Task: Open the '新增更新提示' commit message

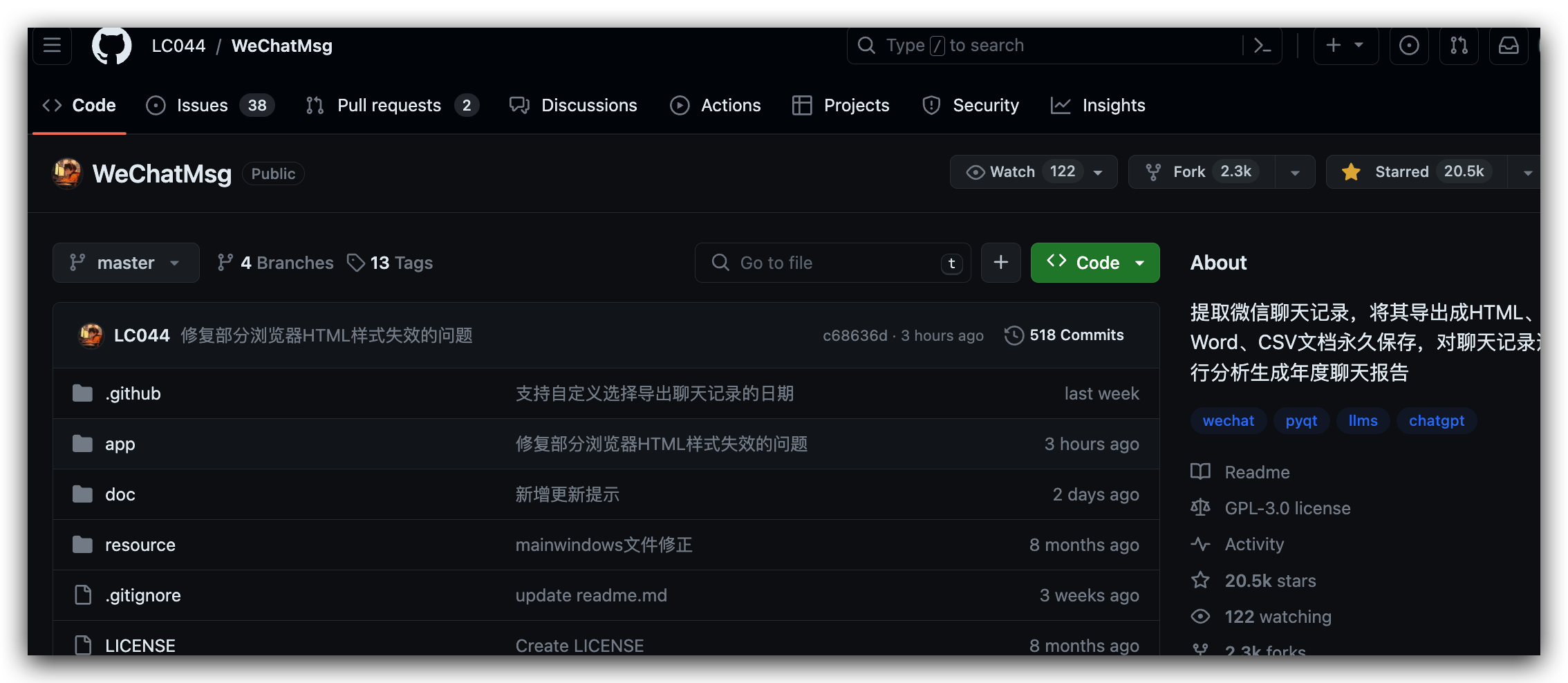Action: click(567, 494)
